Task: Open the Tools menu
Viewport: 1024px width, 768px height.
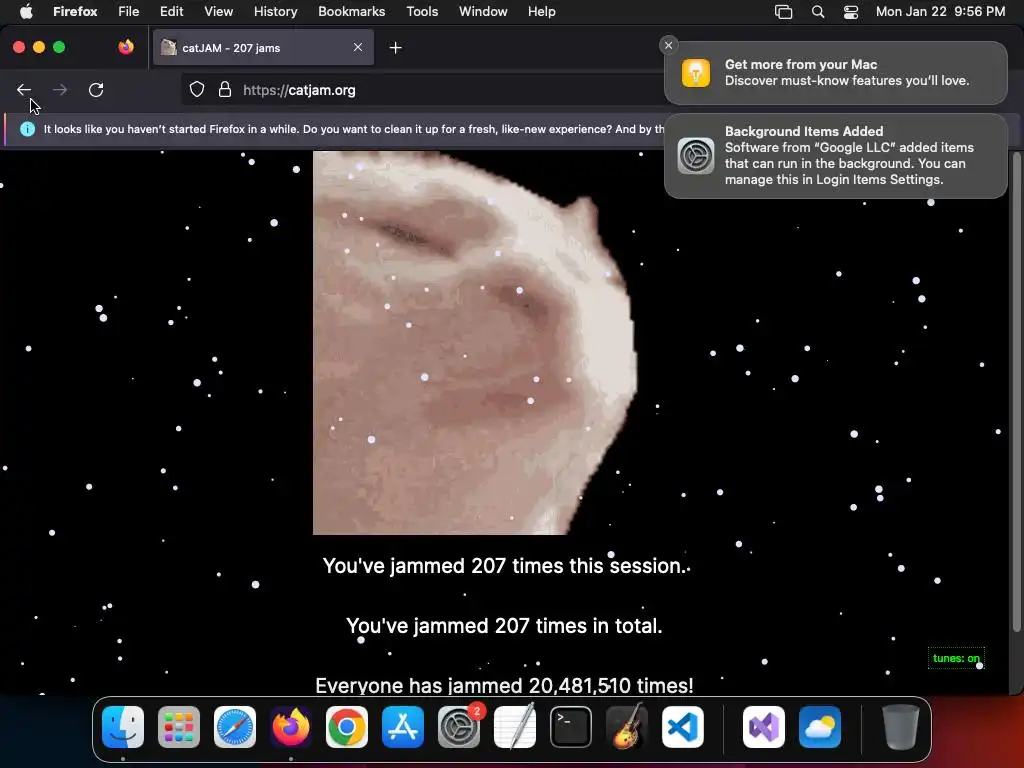Action: [x=422, y=11]
